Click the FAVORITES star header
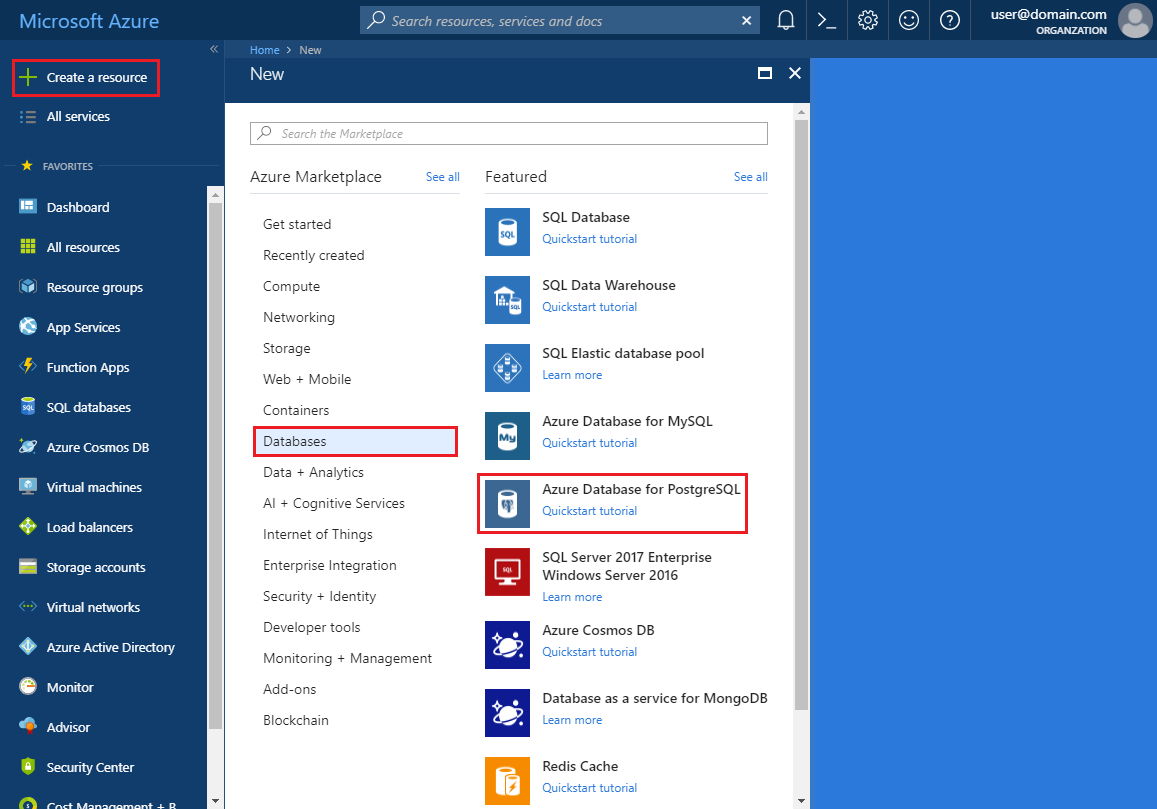 [x=27, y=166]
